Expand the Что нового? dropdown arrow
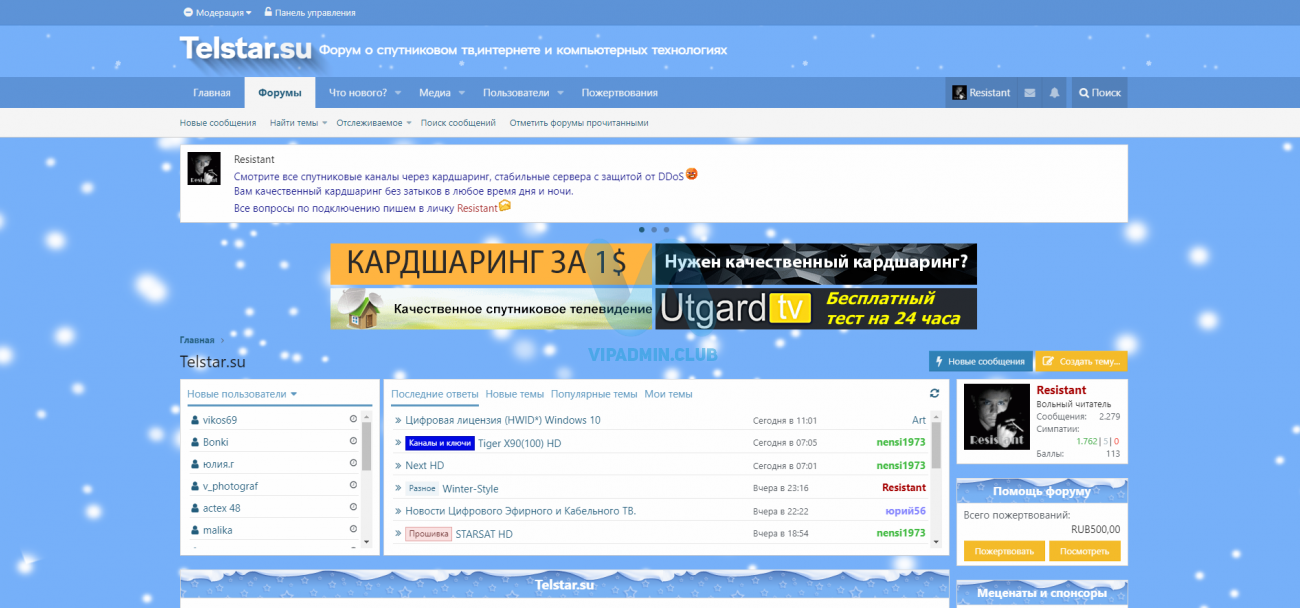Viewport: 1300px width, 608px height. [x=398, y=93]
